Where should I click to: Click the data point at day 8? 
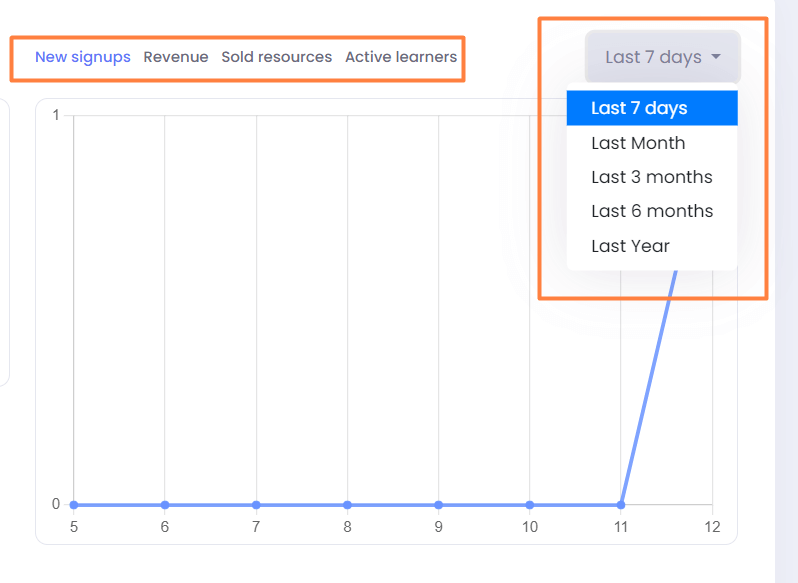click(x=347, y=505)
